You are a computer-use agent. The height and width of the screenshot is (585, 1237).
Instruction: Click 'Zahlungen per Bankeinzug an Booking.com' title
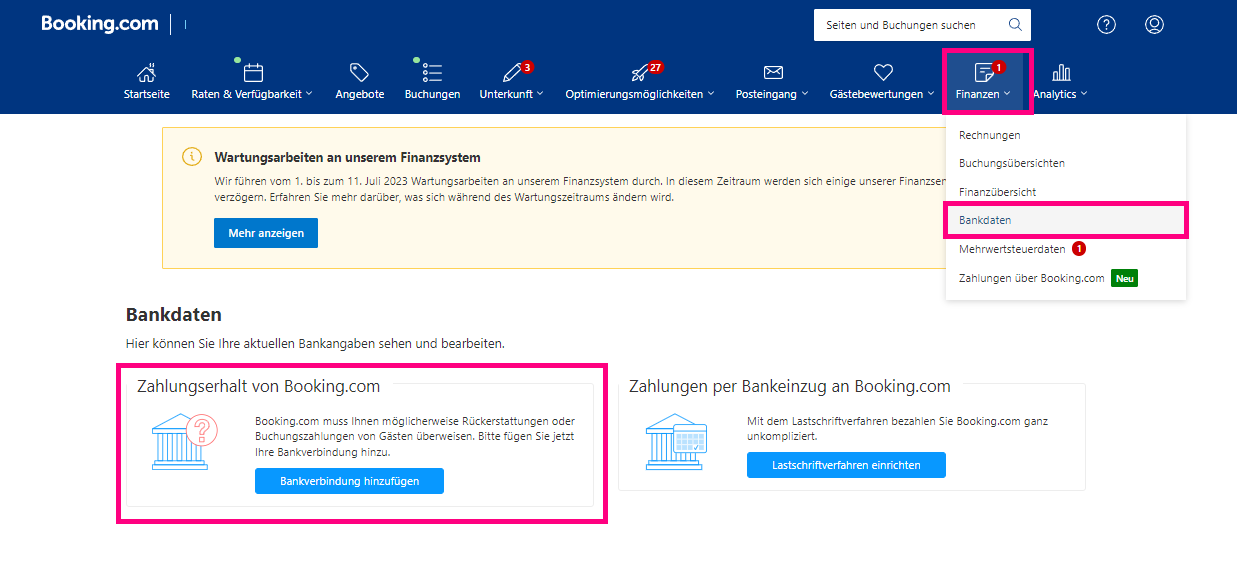pyautogui.click(x=789, y=386)
